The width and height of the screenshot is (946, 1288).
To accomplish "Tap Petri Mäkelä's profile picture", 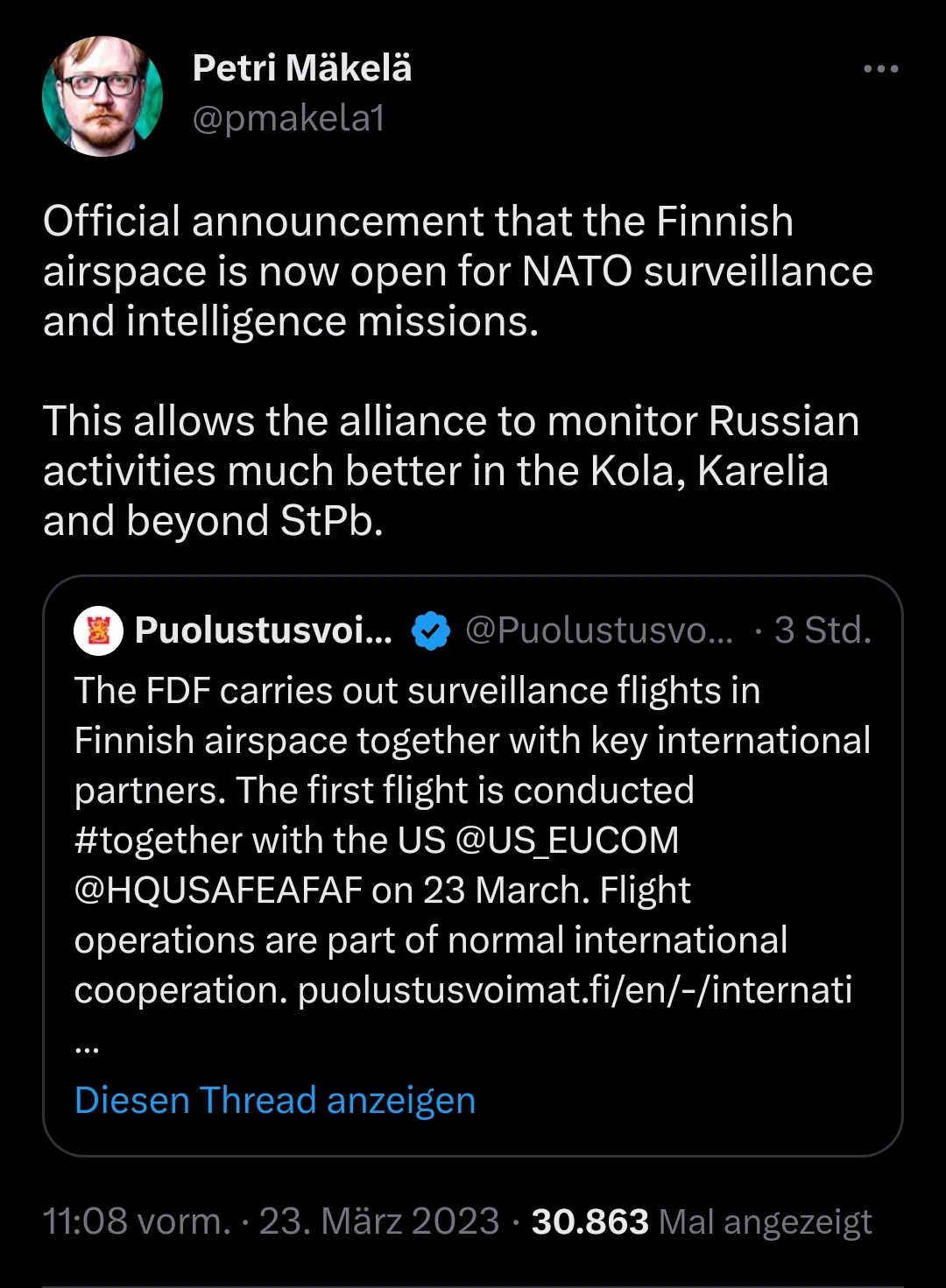I will [102, 96].
